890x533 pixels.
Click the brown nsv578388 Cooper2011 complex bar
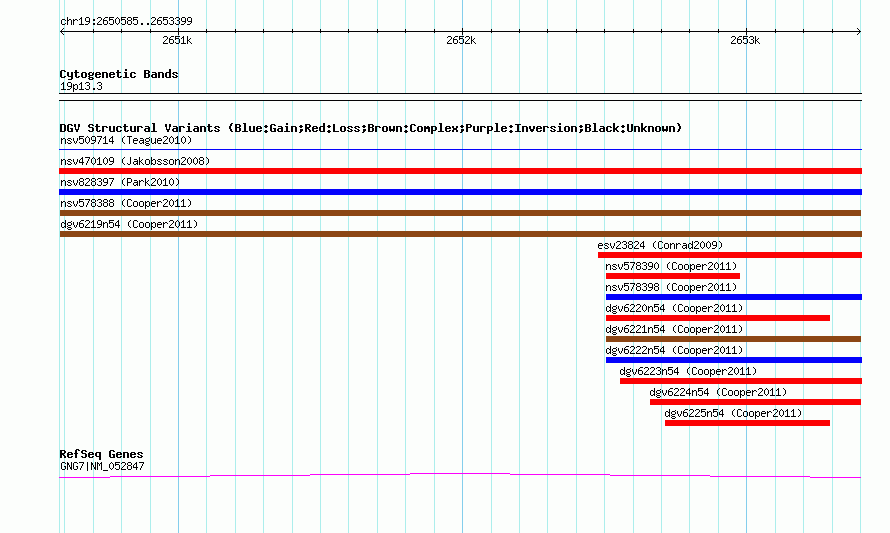tap(460, 213)
